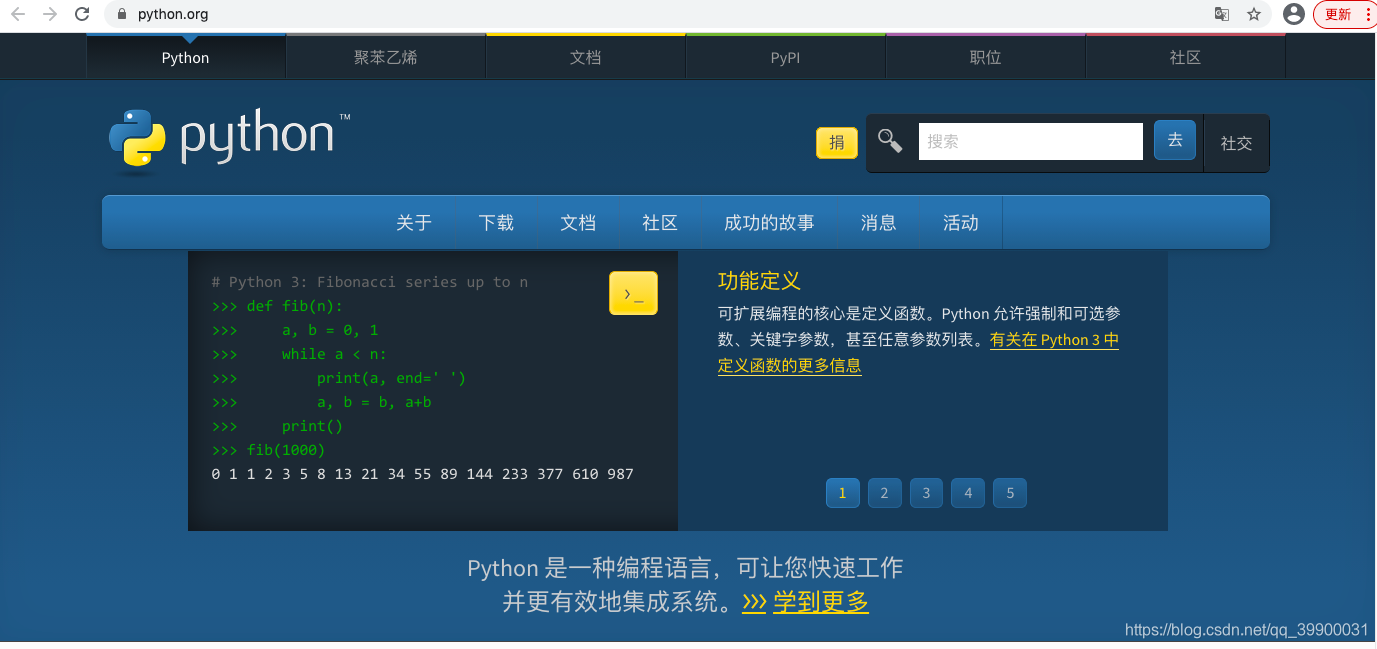This screenshot has height=649, width=1377.
Task: Open 活动 in the main navigation
Action: point(961,222)
